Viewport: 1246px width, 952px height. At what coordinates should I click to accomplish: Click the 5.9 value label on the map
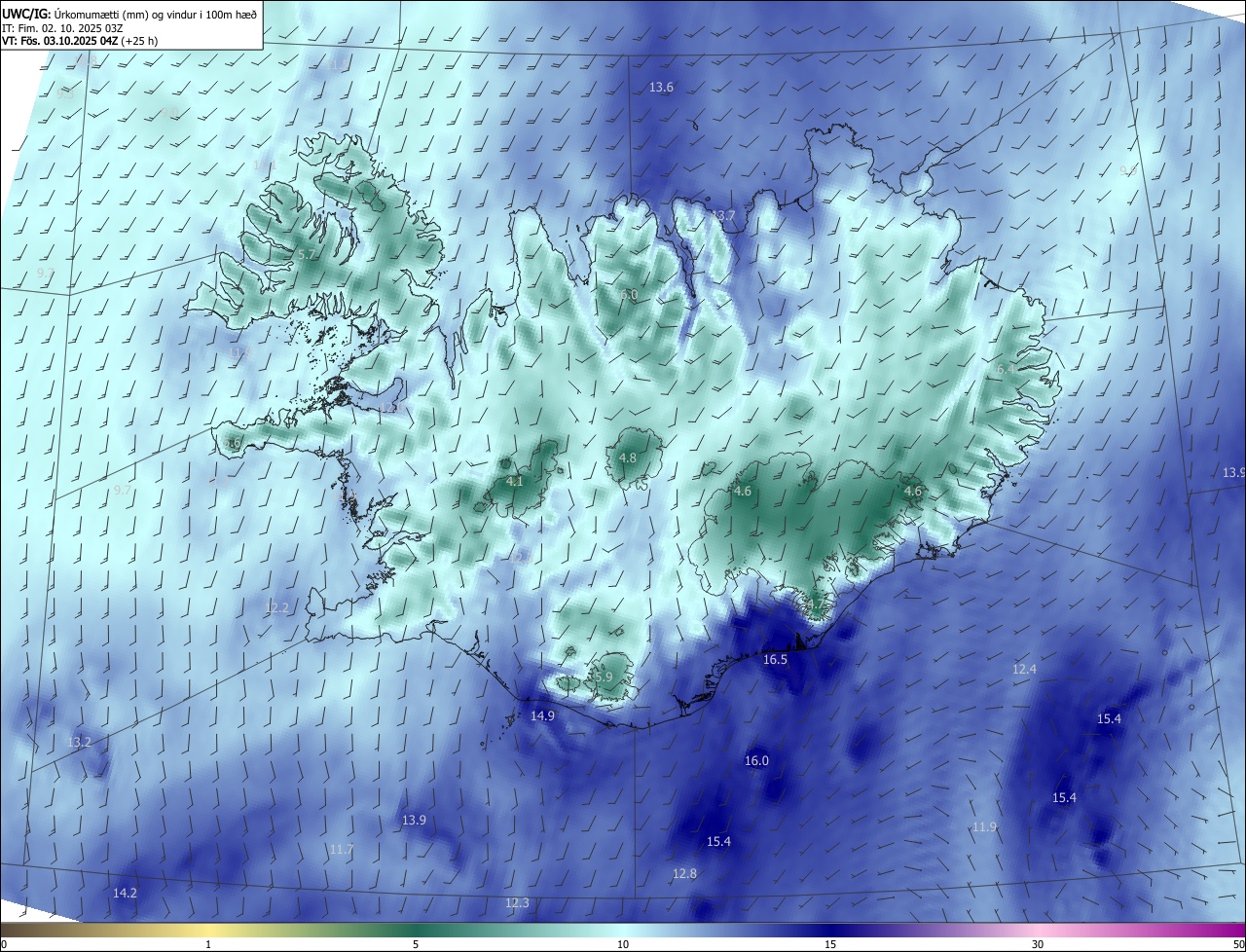pyautogui.click(x=604, y=677)
